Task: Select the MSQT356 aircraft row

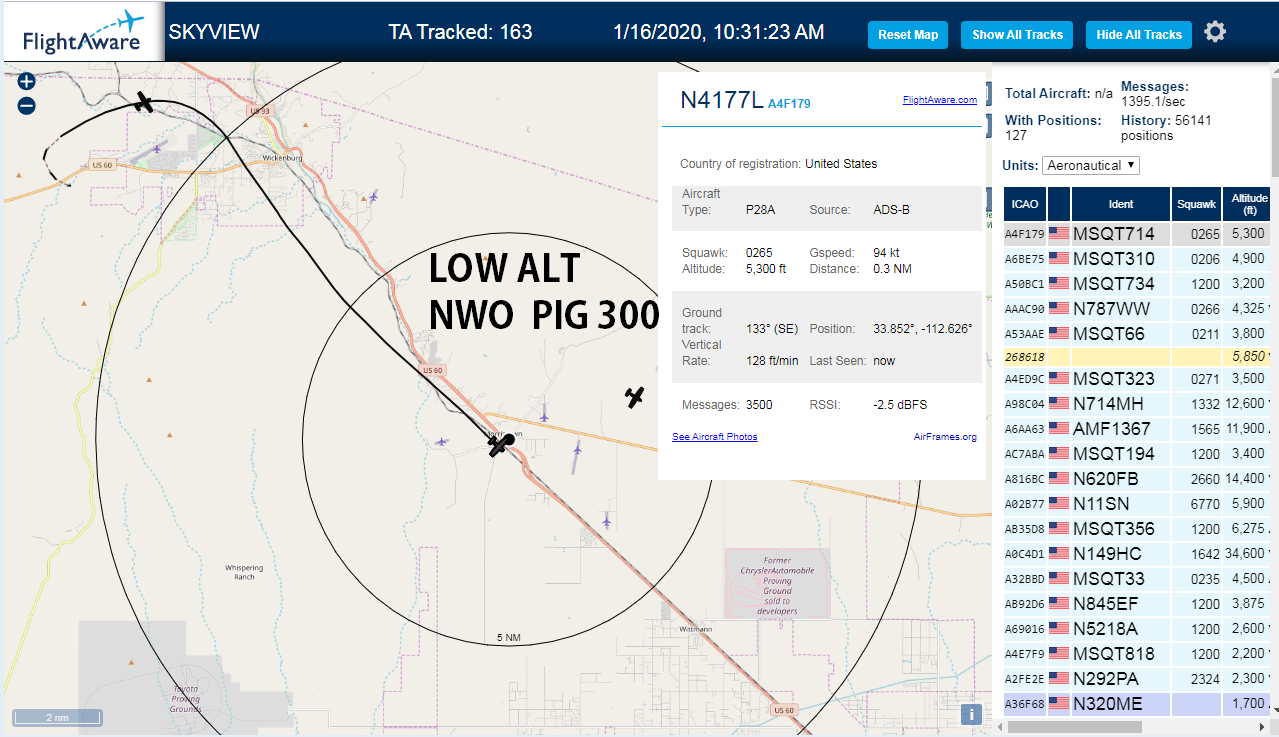Action: tap(1137, 529)
